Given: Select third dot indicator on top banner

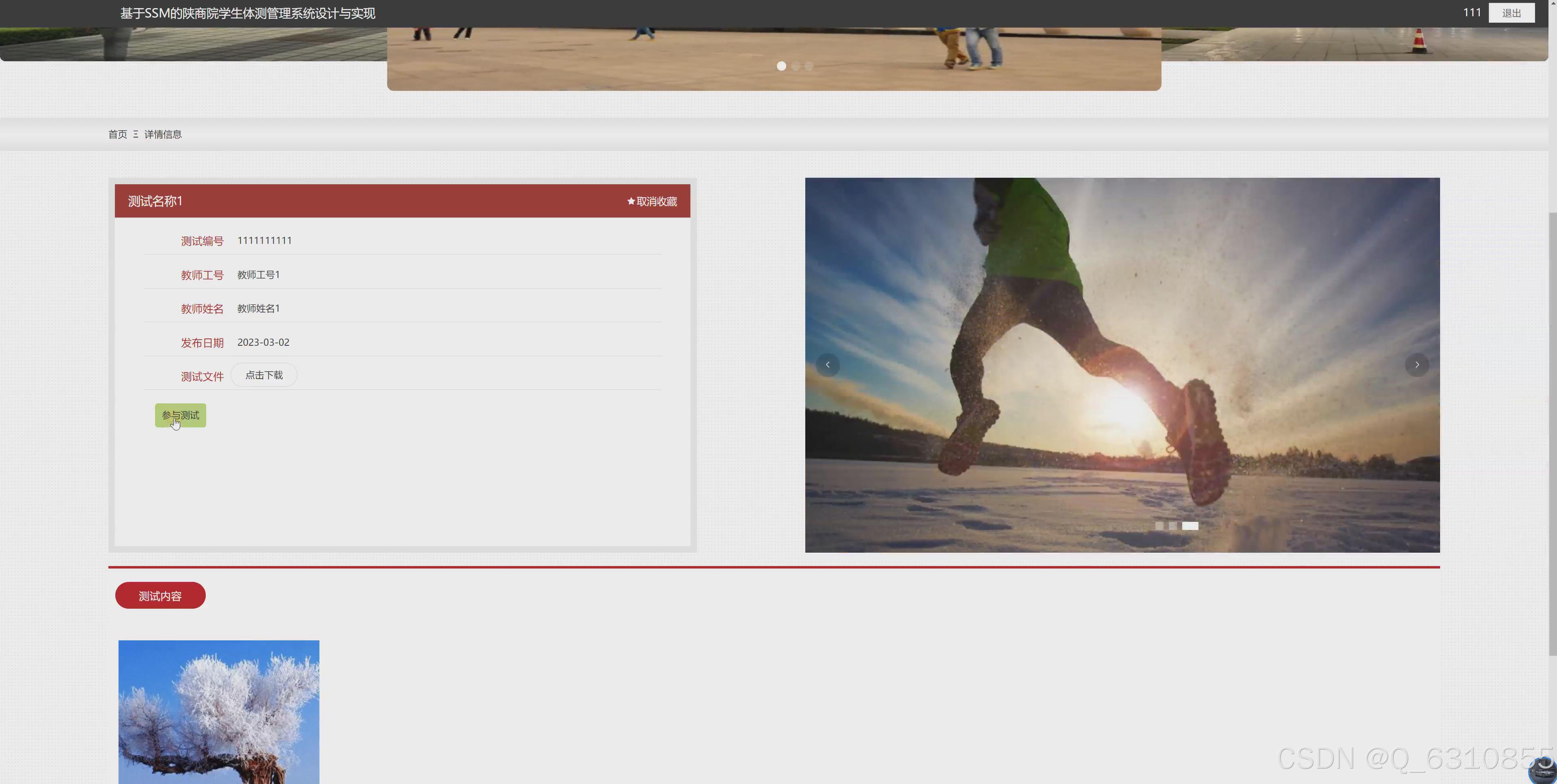Looking at the screenshot, I should click(809, 66).
